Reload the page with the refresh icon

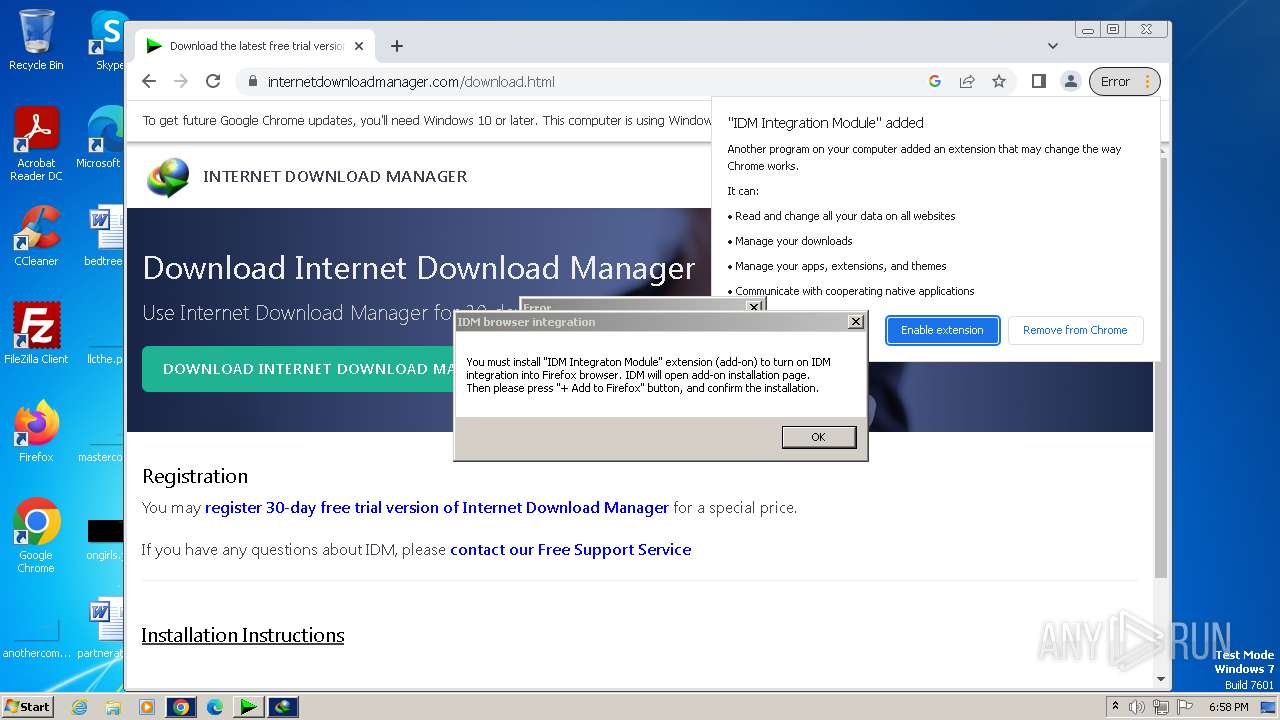[x=213, y=81]
